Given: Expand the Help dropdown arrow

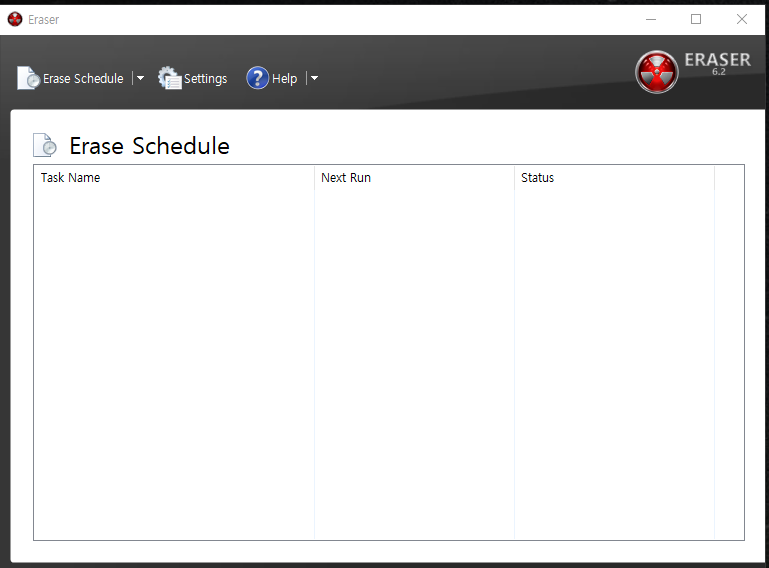Looking at the screenshot, I should (314, 78).
